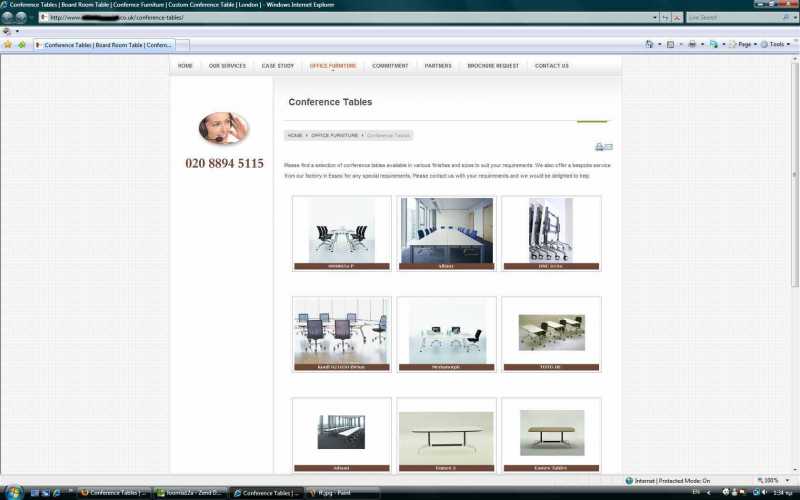This screenshot has height=500, width=800.
Task: Click the search magnifier icon in Live Search
Action: pyautogui.click(x=786, y=17)
